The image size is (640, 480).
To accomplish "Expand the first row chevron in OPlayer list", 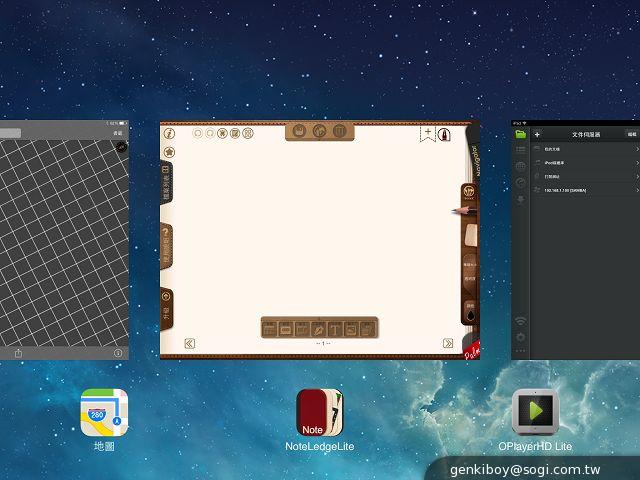I will (637, 149).
